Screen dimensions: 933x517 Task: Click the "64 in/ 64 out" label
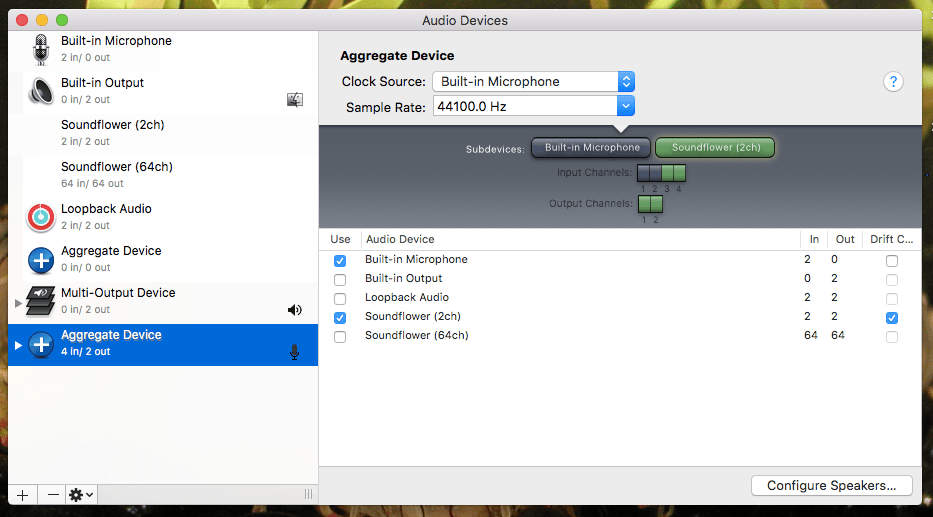click(92, 183)
